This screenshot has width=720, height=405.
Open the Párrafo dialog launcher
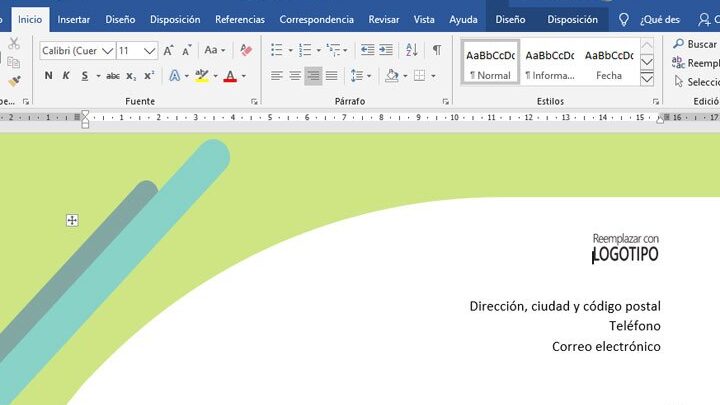445,101
